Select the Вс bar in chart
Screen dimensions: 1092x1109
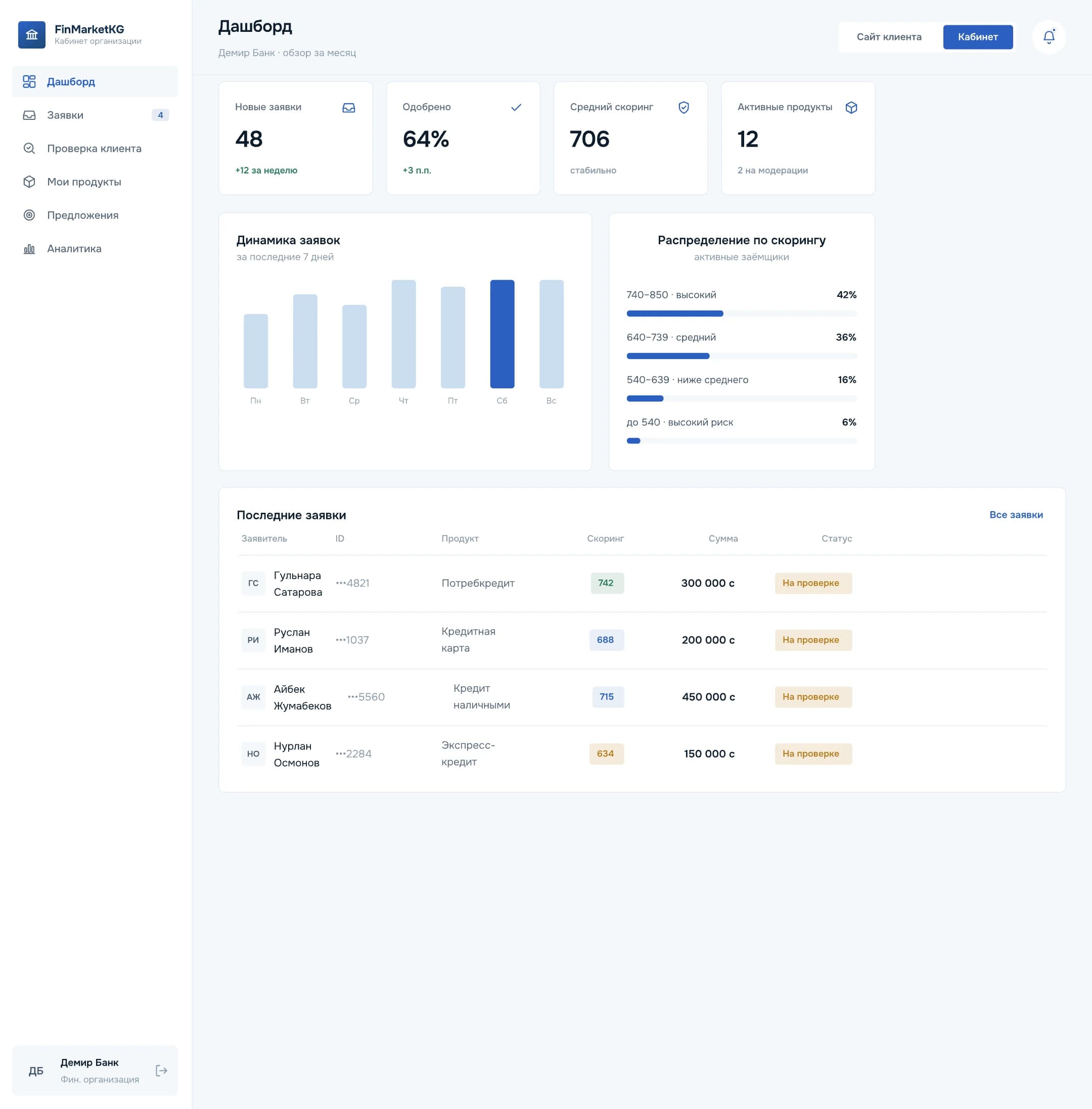click(x=551, y=334)
